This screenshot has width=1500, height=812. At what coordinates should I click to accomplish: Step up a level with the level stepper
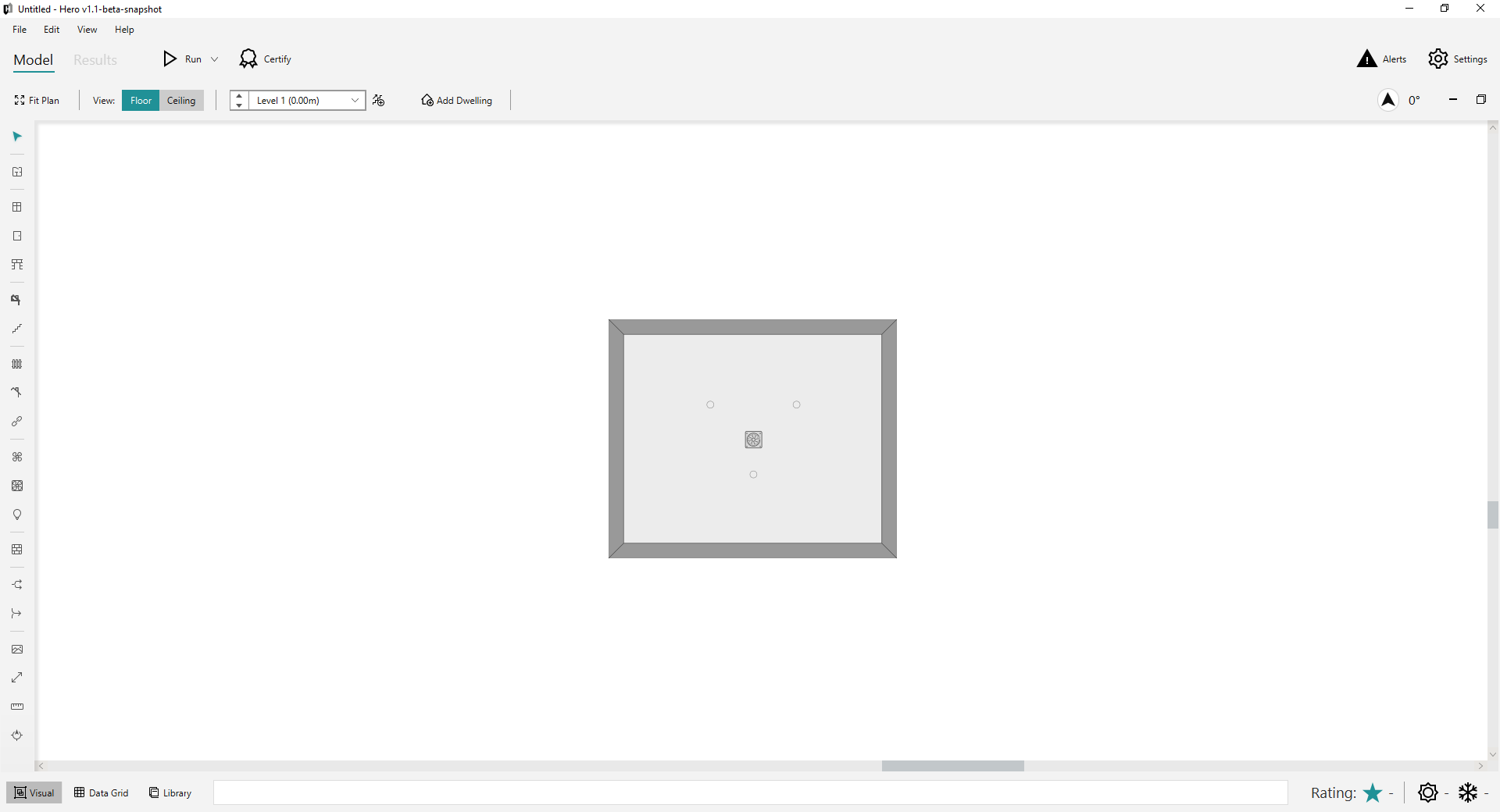tap(239, 95)
